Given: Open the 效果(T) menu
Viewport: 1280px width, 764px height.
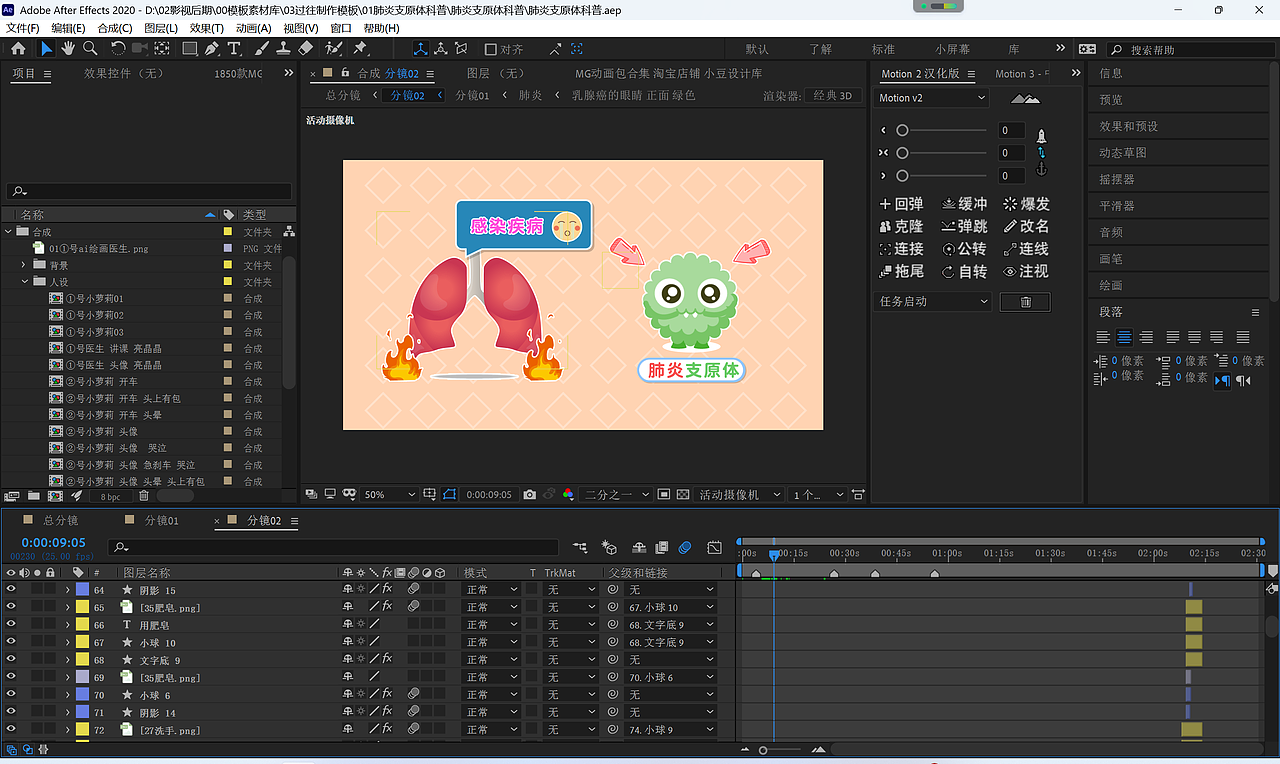Looking at the screenshot, I should (207, 28).
